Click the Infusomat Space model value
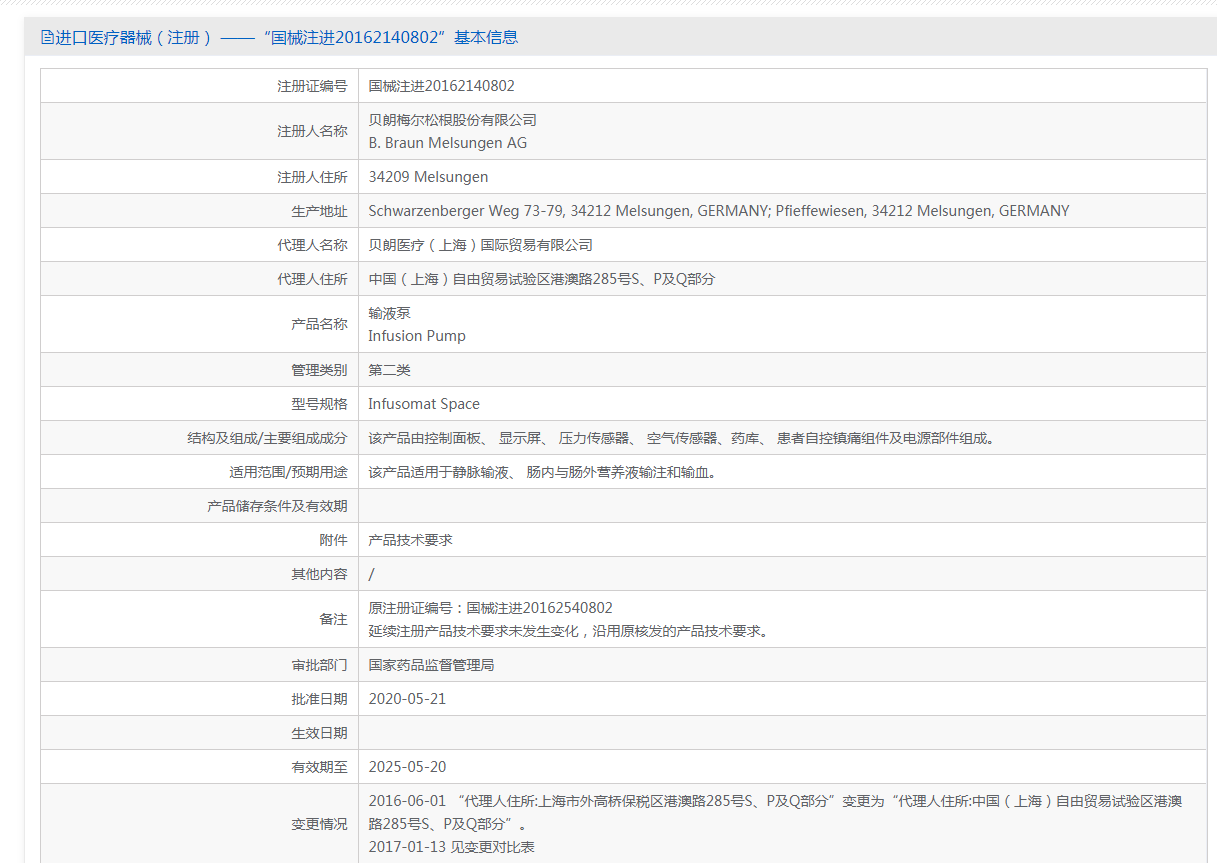This screenshot has width=1217, height=863. 424,404
